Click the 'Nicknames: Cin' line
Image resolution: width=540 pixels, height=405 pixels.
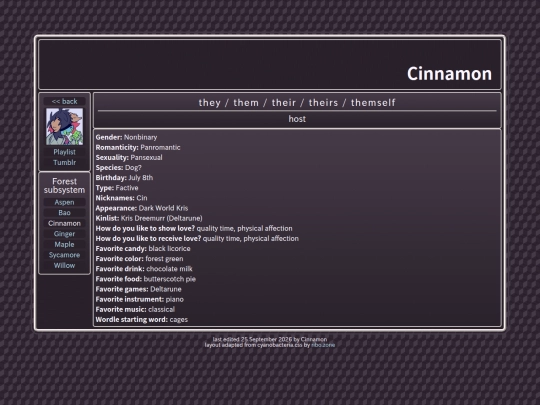coord(121,198)
